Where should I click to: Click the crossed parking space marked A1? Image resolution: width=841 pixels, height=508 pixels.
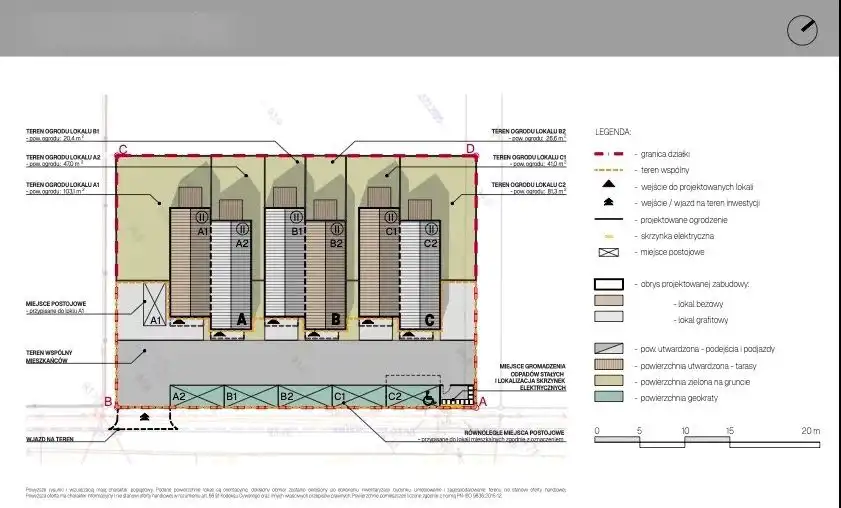155,305
